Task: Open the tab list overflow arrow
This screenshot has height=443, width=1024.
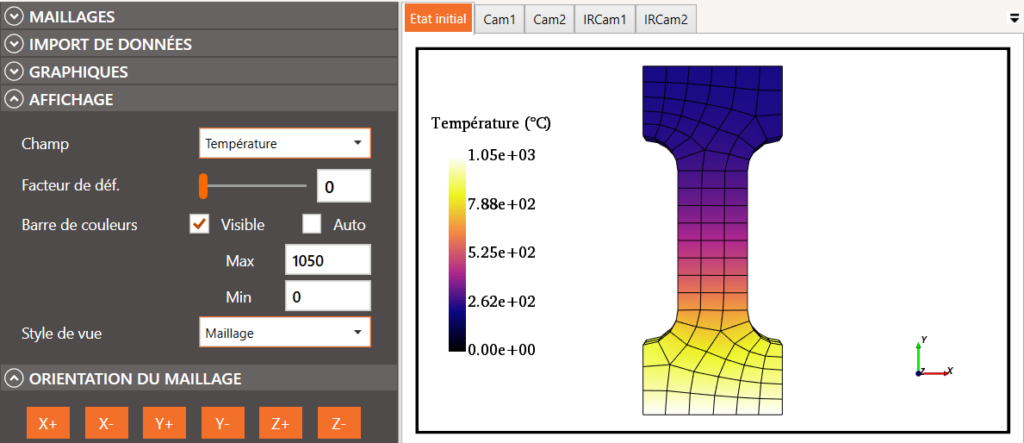Action: pos(1014,19)
